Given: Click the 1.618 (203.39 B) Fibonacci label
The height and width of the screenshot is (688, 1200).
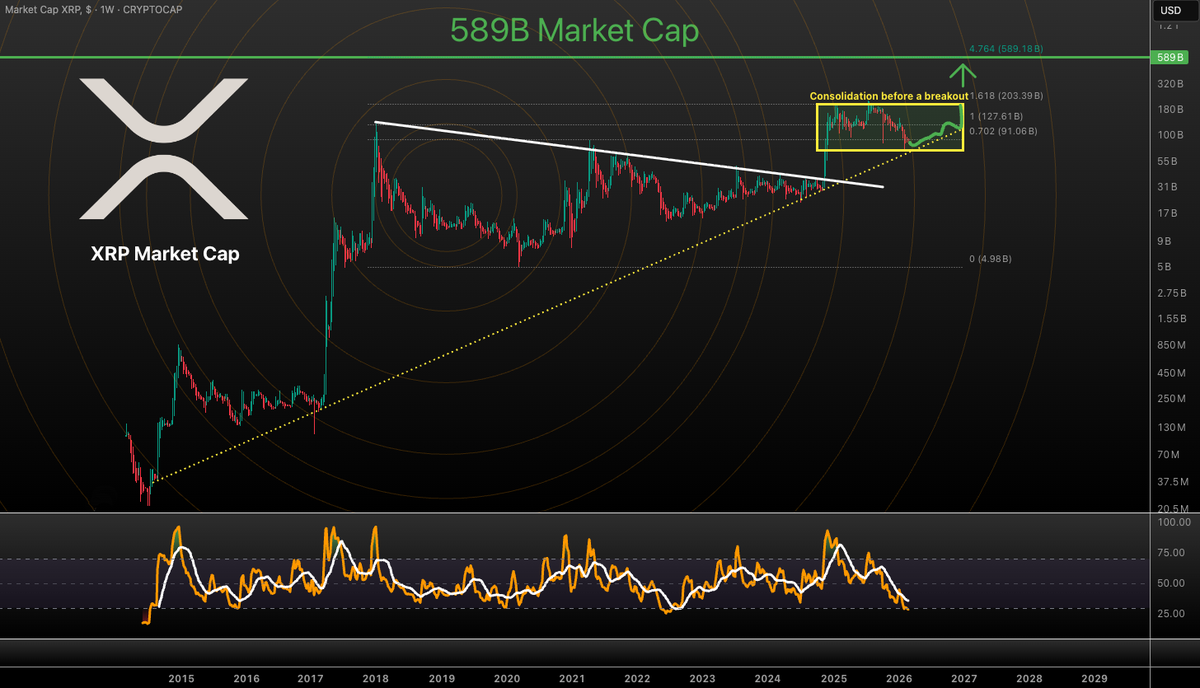Looking at the screenshot, I should 1006,96.
